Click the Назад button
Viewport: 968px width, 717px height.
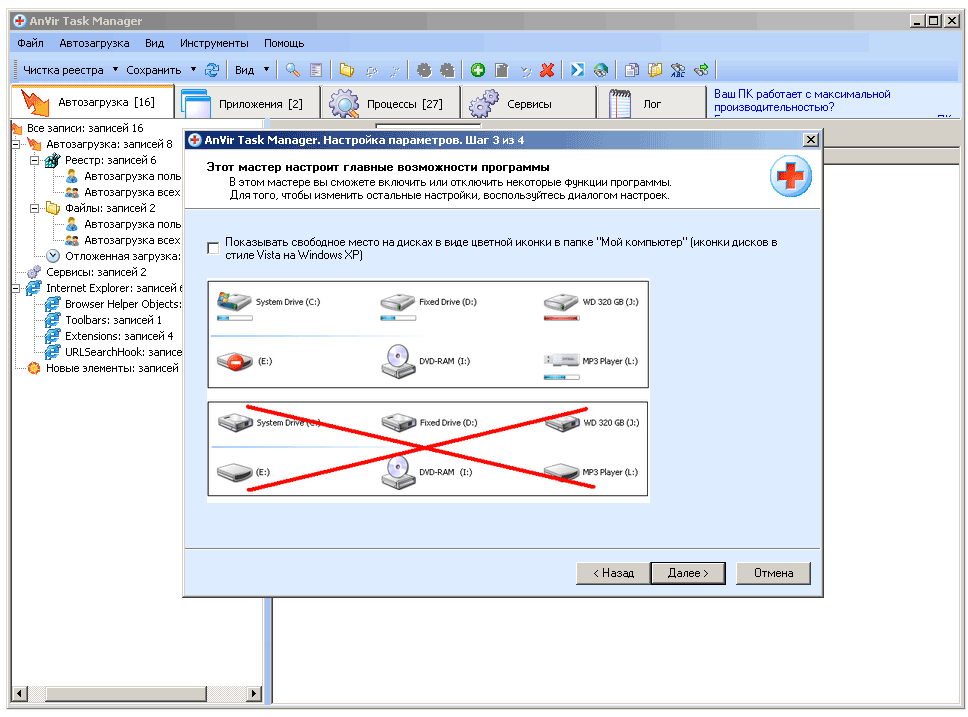[613, 573]
